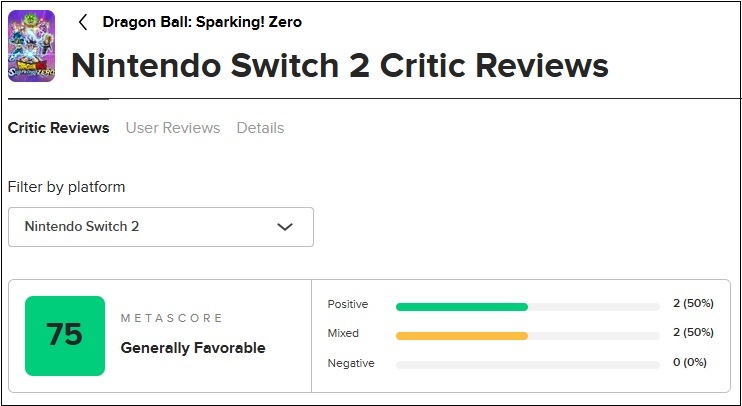Viewport: 742px width, 406px height.
Task: Click the green Positive reviews bar
Action: (x=461, y=306)
